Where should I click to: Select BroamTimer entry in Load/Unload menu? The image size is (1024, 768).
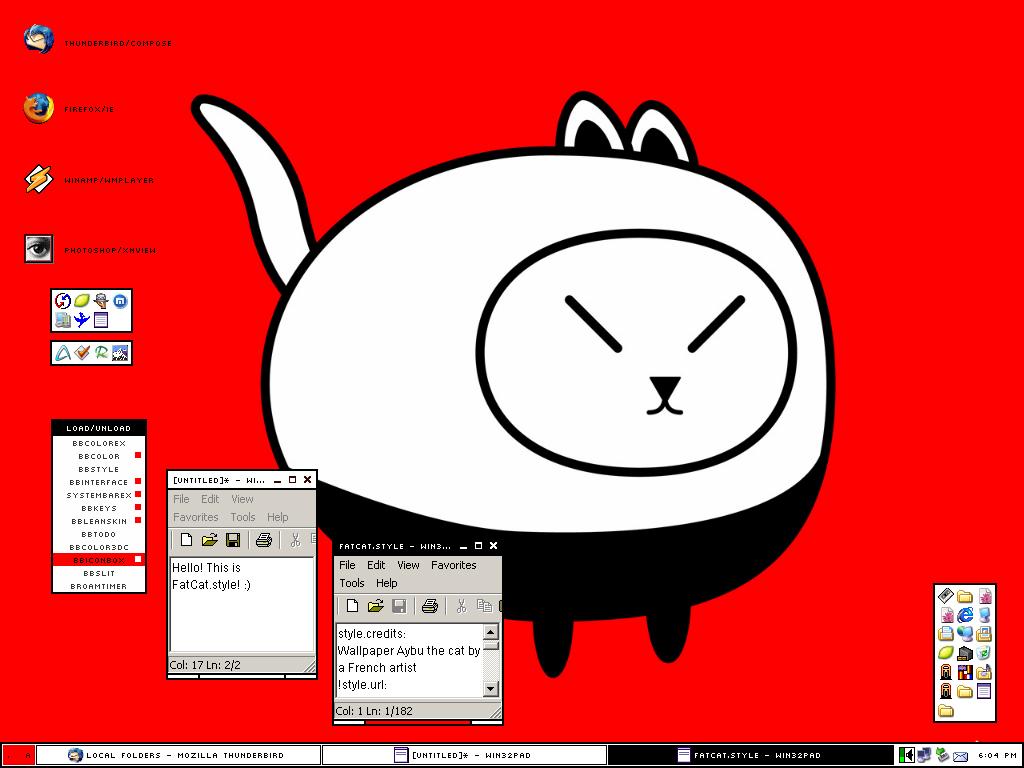click(99, 586)
